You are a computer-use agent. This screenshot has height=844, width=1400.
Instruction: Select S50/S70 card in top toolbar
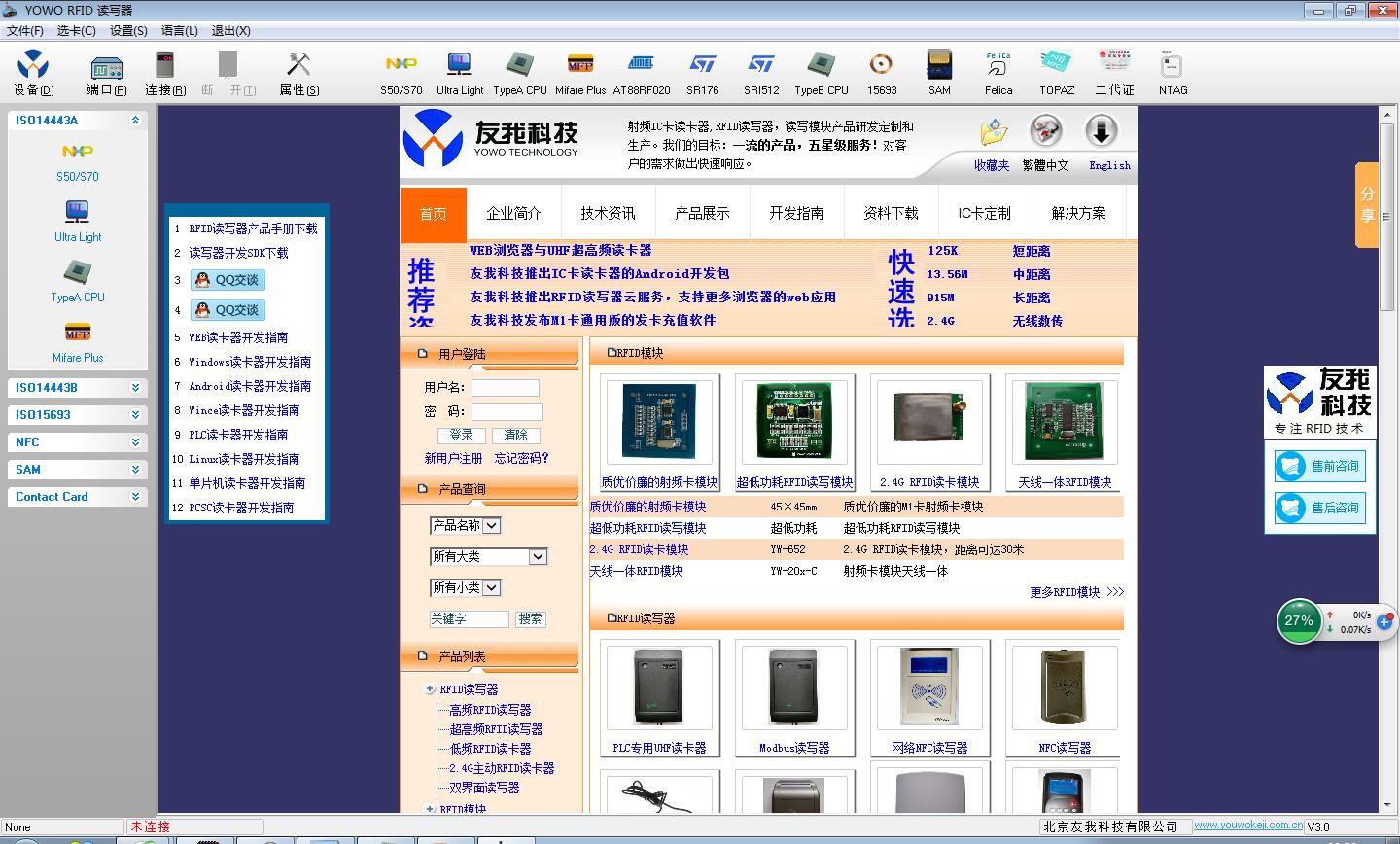coord(402,74)
